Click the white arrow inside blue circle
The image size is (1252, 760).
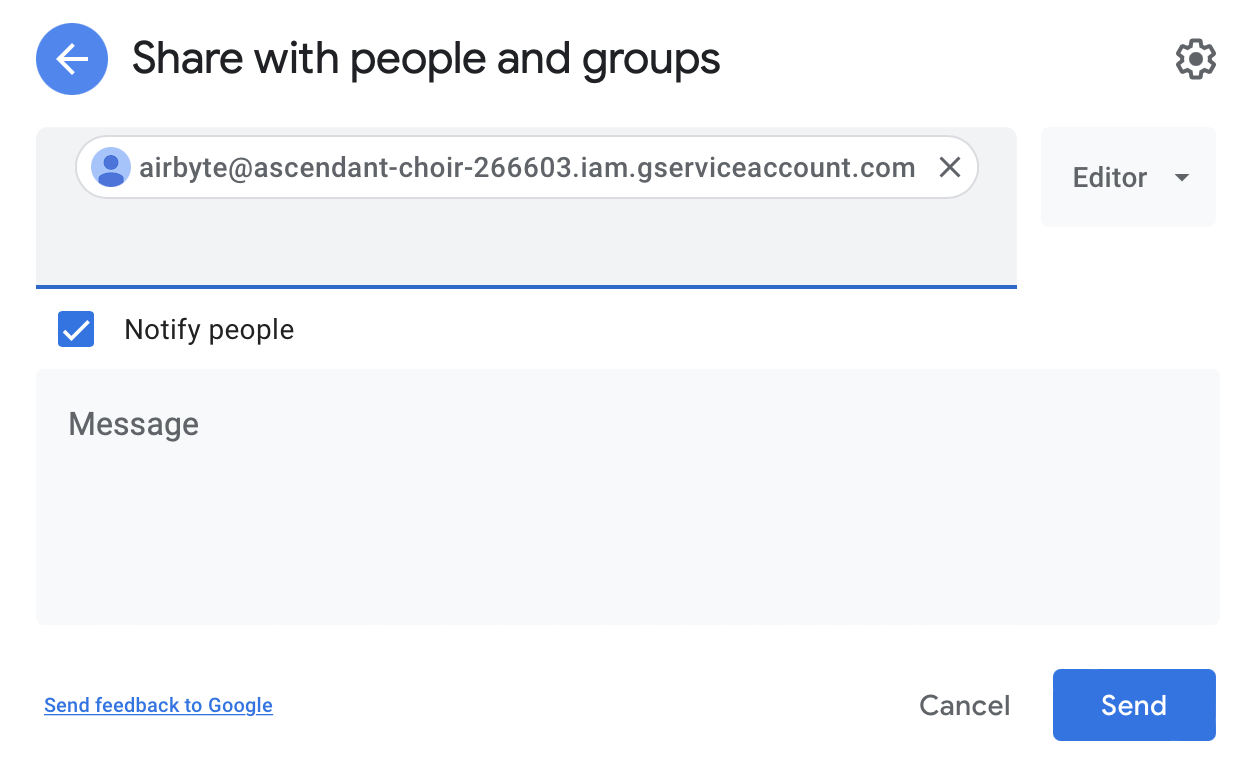pos(72,59)
